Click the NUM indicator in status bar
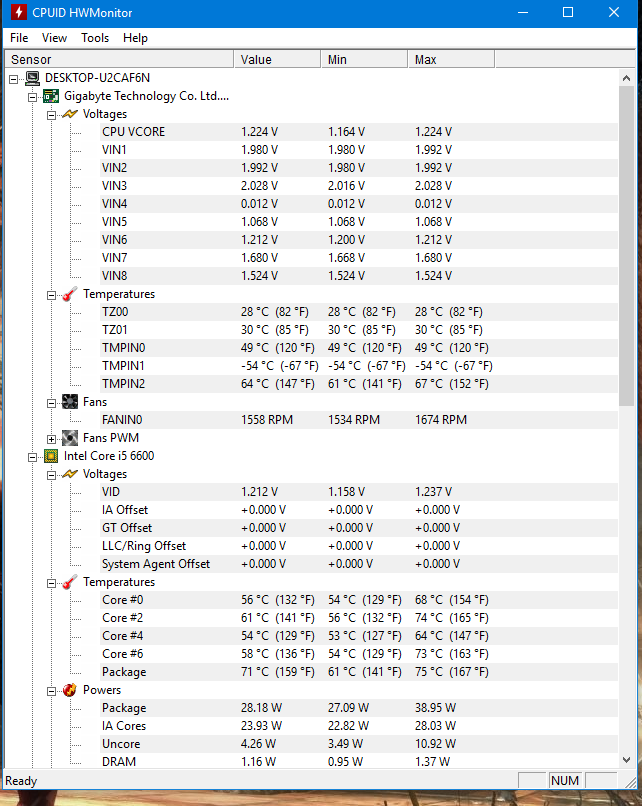642x806 pixels. pyautogui.click(x=565, y=780)
